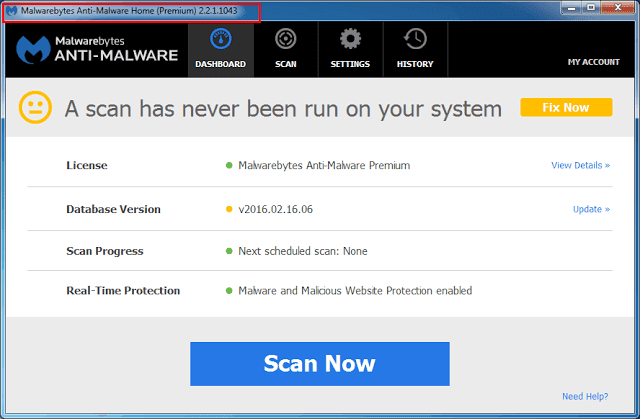The width and height of the screenshot is (640, 419).
Task: Click the yellow neutral face status icon
Action: pyautogui.click(x=35, y=107)
